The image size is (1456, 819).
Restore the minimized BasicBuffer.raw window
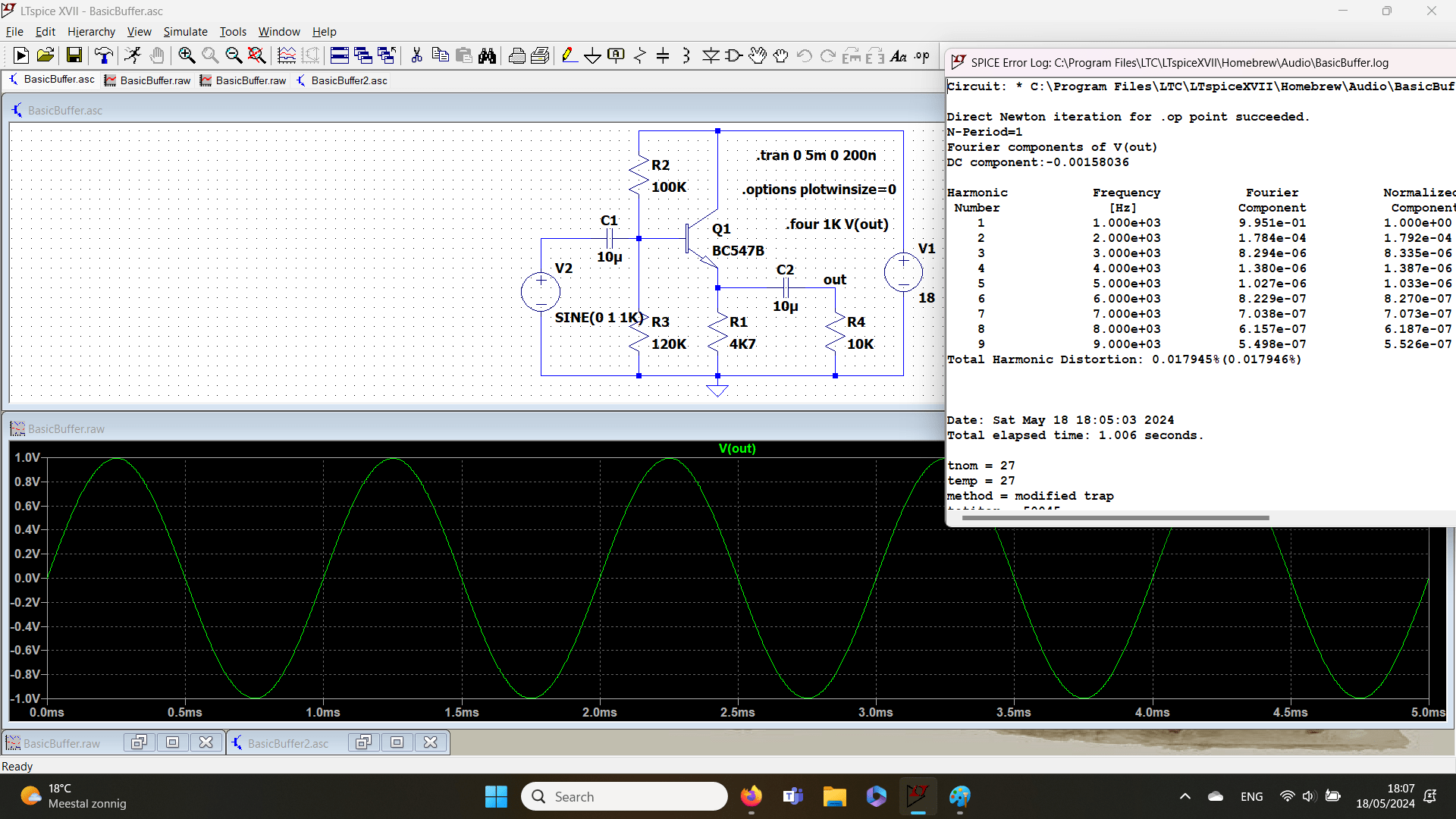[139, 742]
